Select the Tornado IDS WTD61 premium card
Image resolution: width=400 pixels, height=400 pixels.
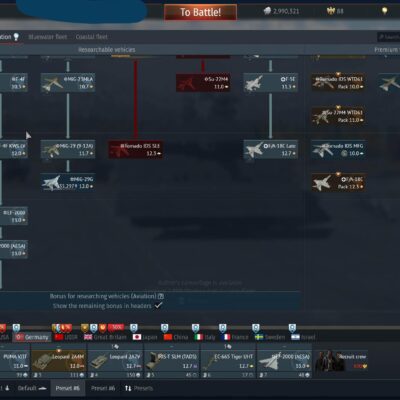point(338,83)
